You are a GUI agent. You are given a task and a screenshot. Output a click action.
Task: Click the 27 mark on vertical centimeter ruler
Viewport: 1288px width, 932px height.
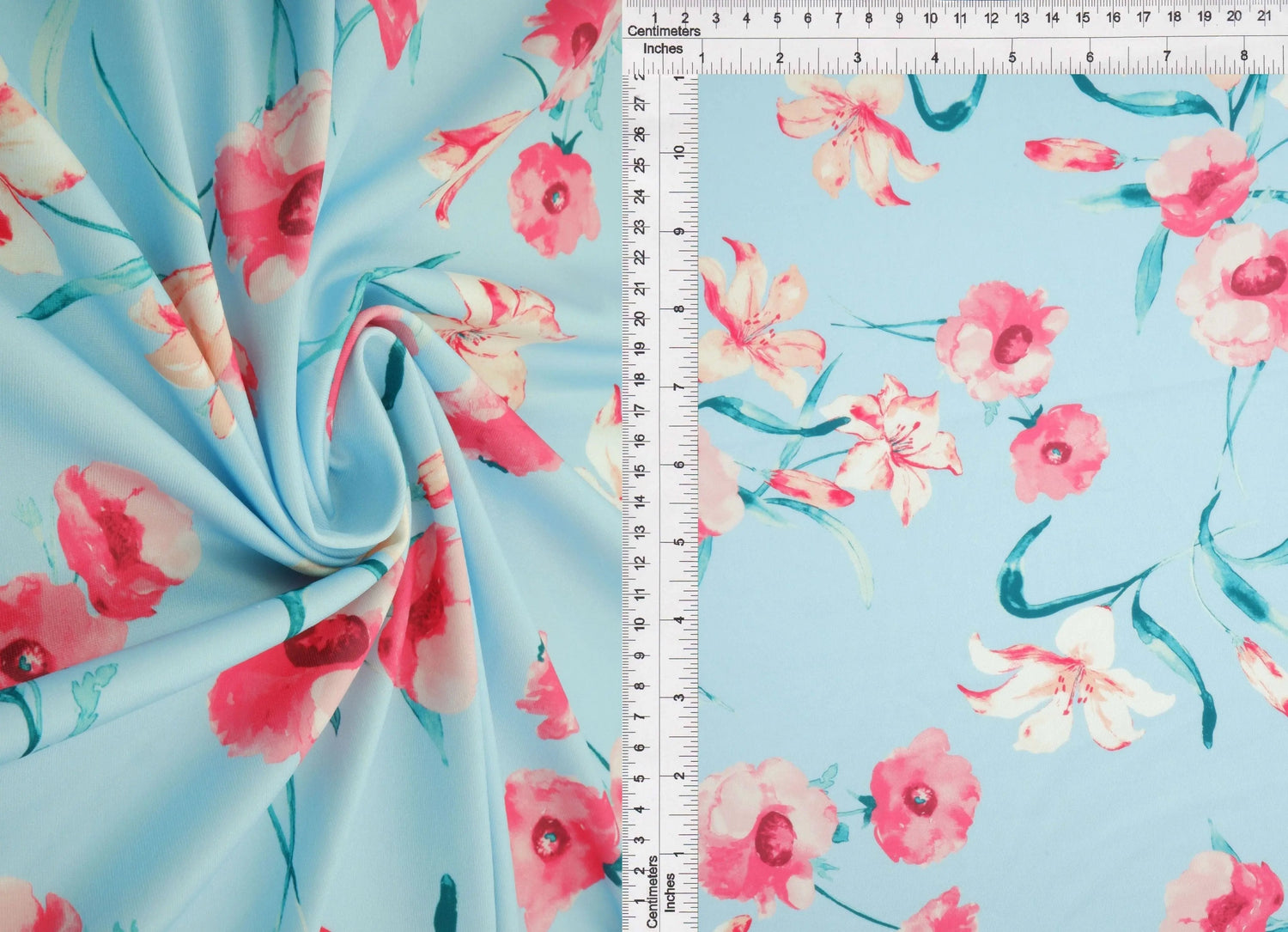[x=639, y=104]
